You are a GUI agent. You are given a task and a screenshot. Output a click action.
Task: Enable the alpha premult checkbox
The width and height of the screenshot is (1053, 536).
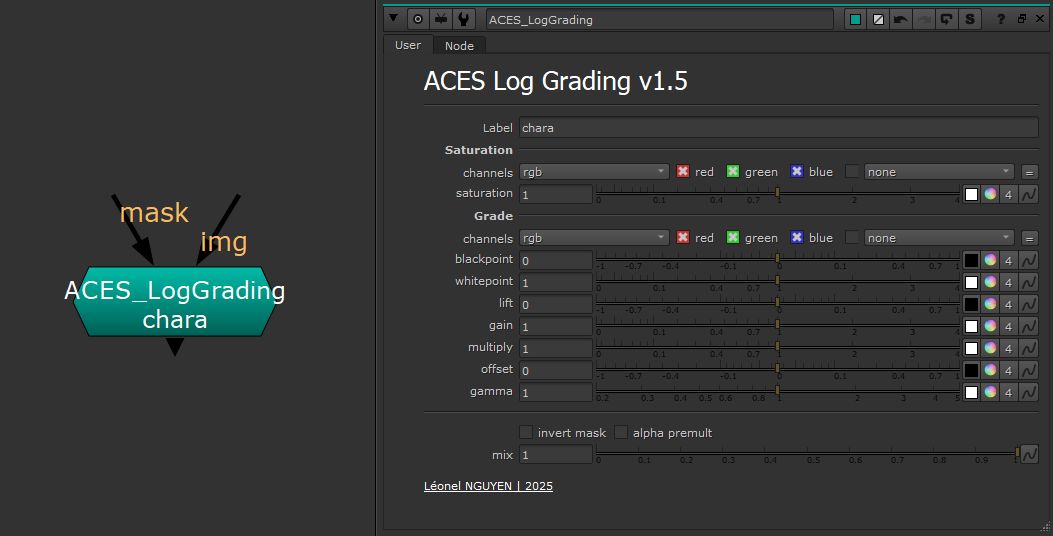point(621,433)
